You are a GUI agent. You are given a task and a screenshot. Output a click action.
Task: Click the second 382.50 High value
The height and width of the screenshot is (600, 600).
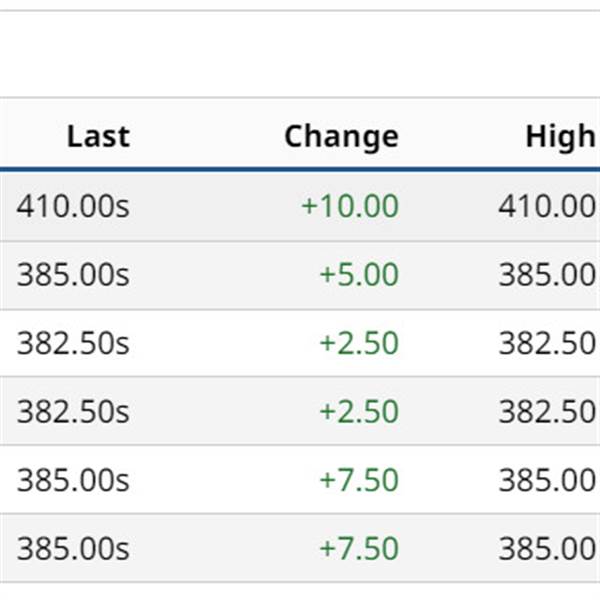[x=547, y=411]
